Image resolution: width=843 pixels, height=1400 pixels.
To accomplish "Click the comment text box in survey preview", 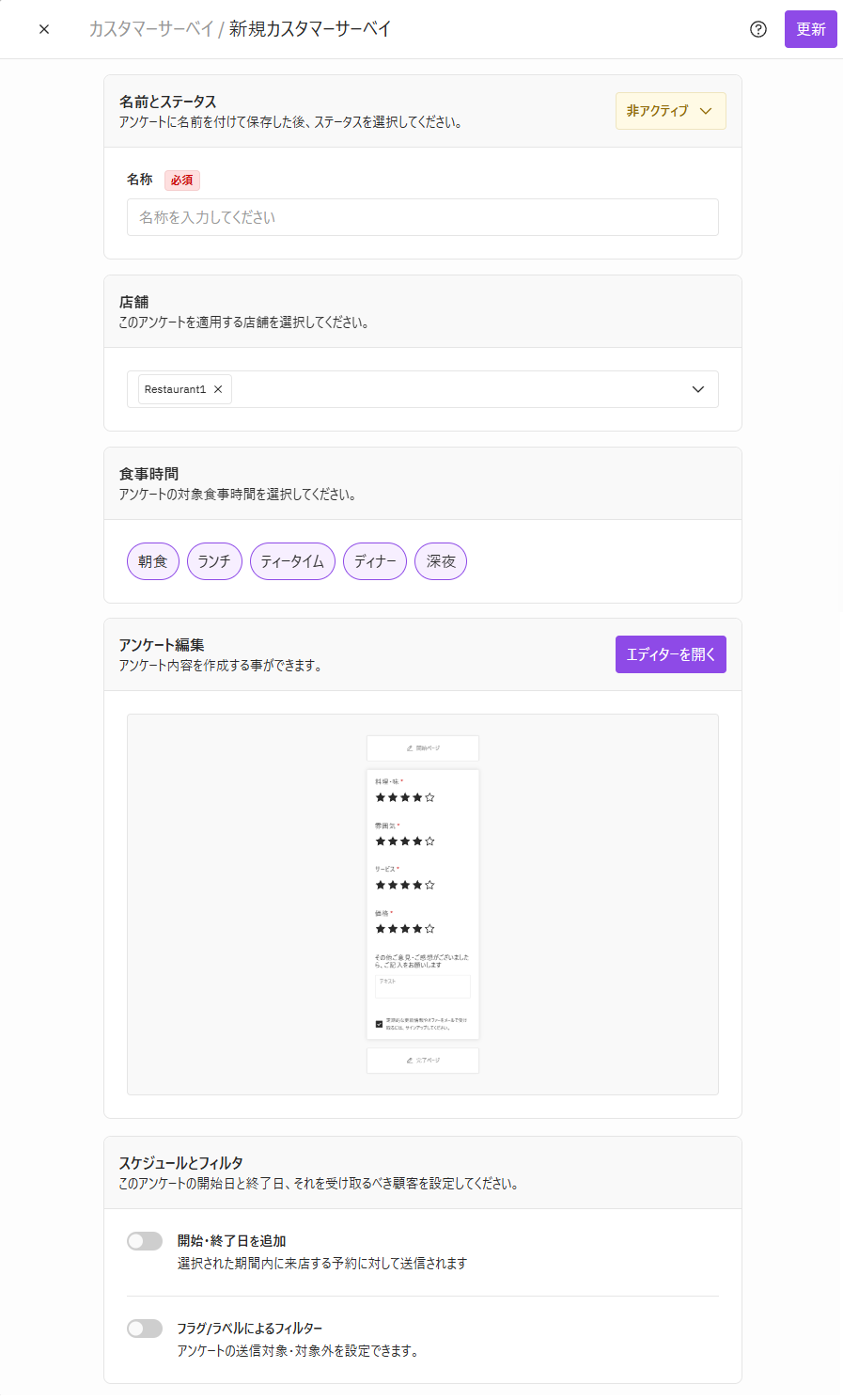I will coord(423,986).
